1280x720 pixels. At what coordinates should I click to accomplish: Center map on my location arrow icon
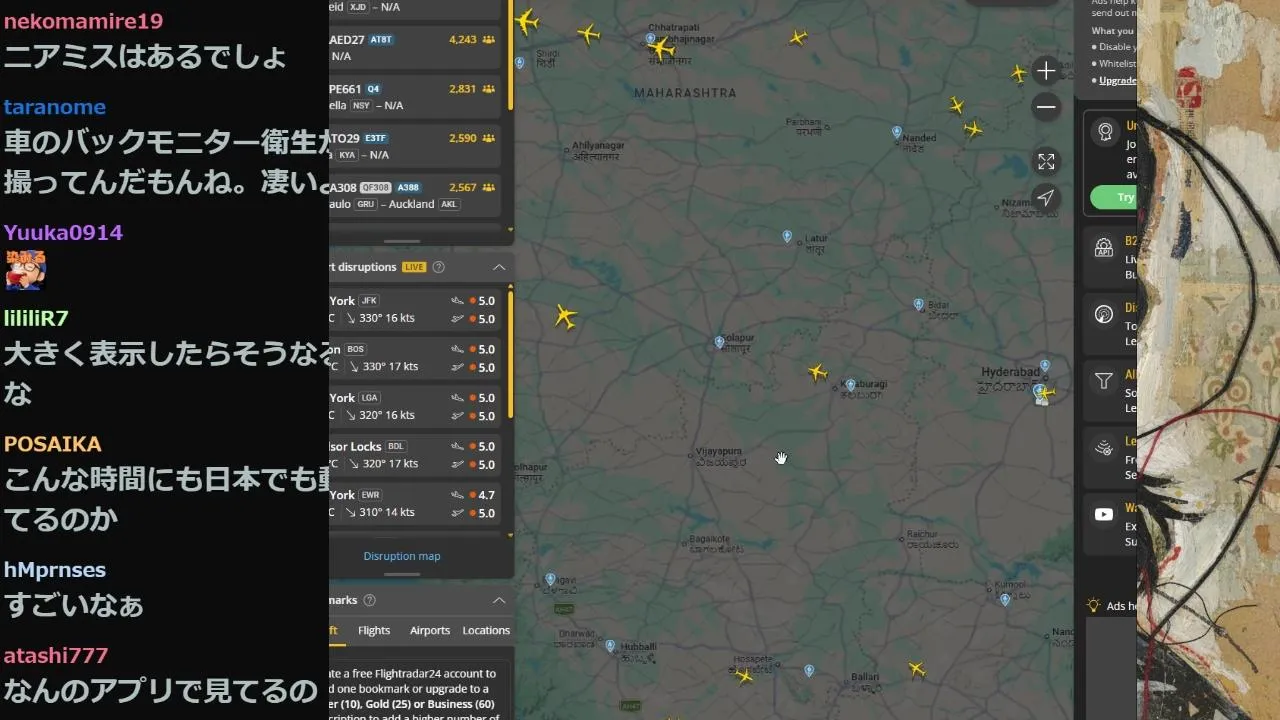click(1046, 197)
